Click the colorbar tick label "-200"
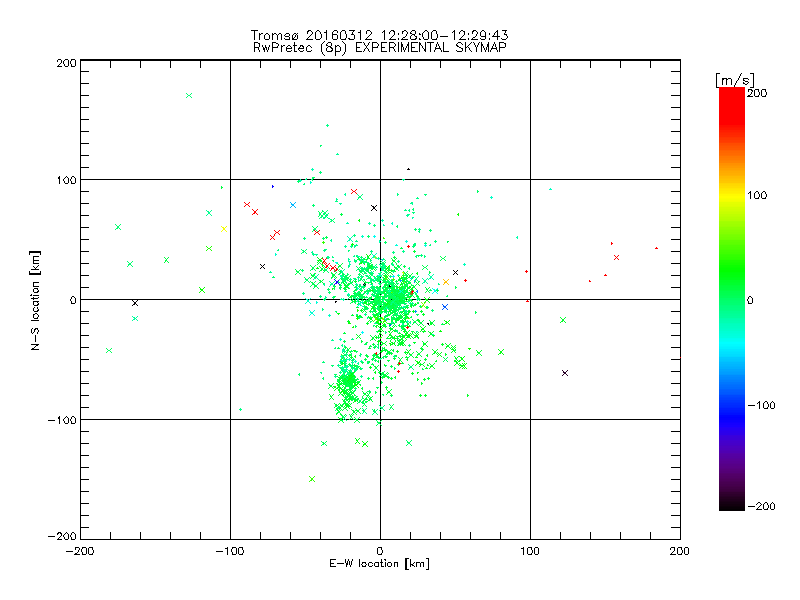The image size is (800, 600). pyautogui.click(x=761, y=506)
